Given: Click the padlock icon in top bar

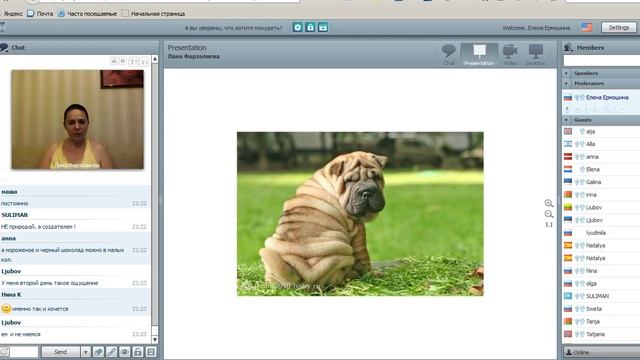Looking at the screenshot, I should pyautogui.click(x=310, y=27).
